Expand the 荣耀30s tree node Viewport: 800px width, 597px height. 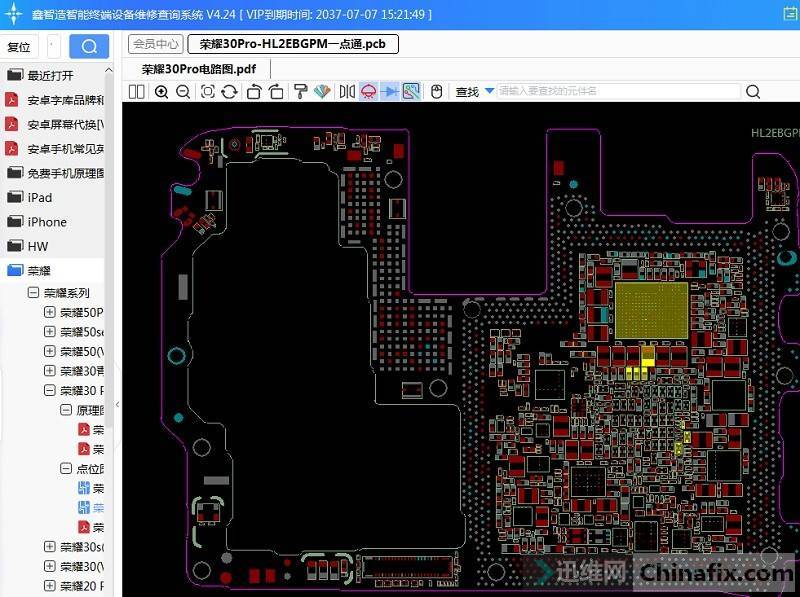[49, 546]
